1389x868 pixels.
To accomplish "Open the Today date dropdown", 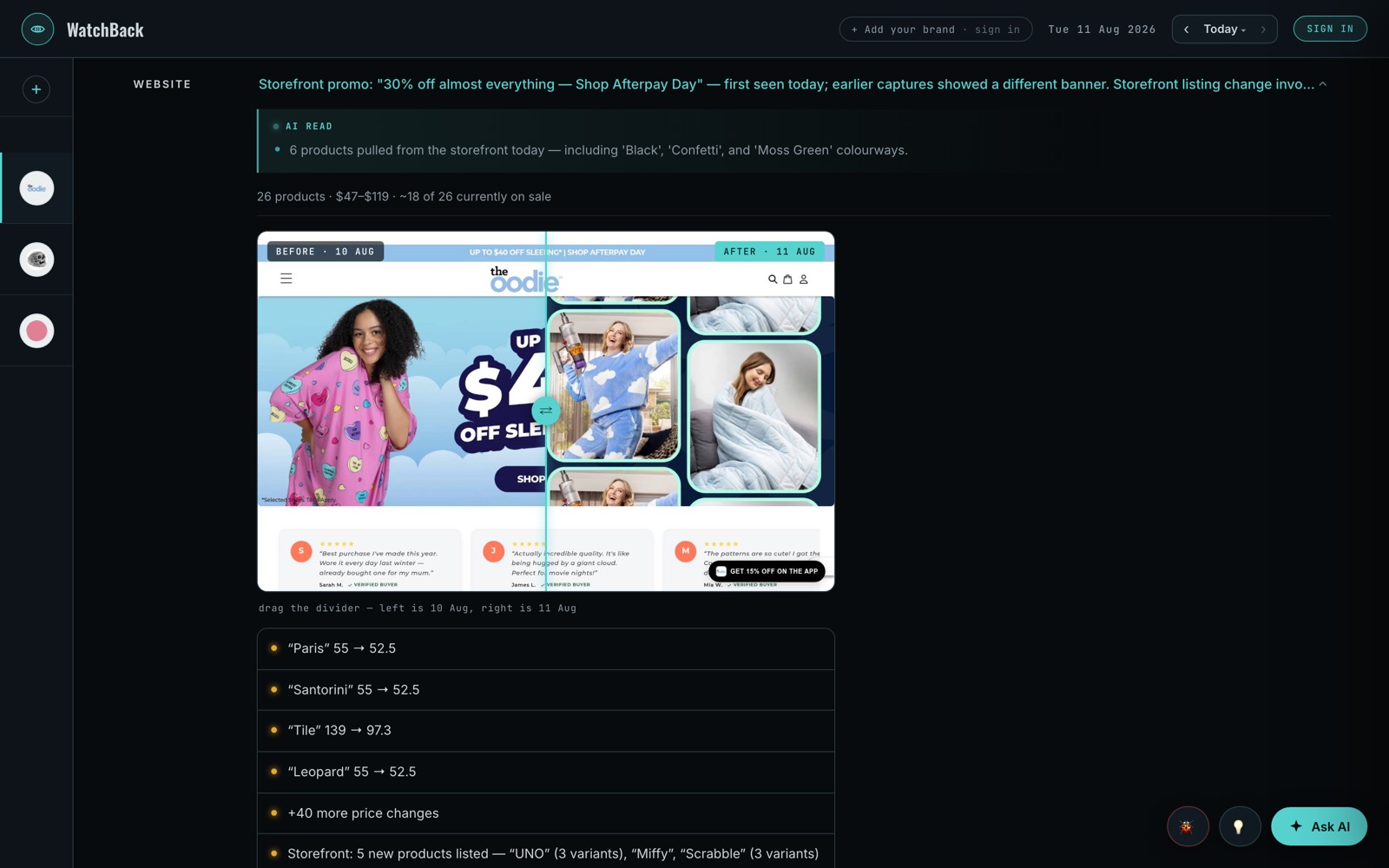I will coord(1224,30).
